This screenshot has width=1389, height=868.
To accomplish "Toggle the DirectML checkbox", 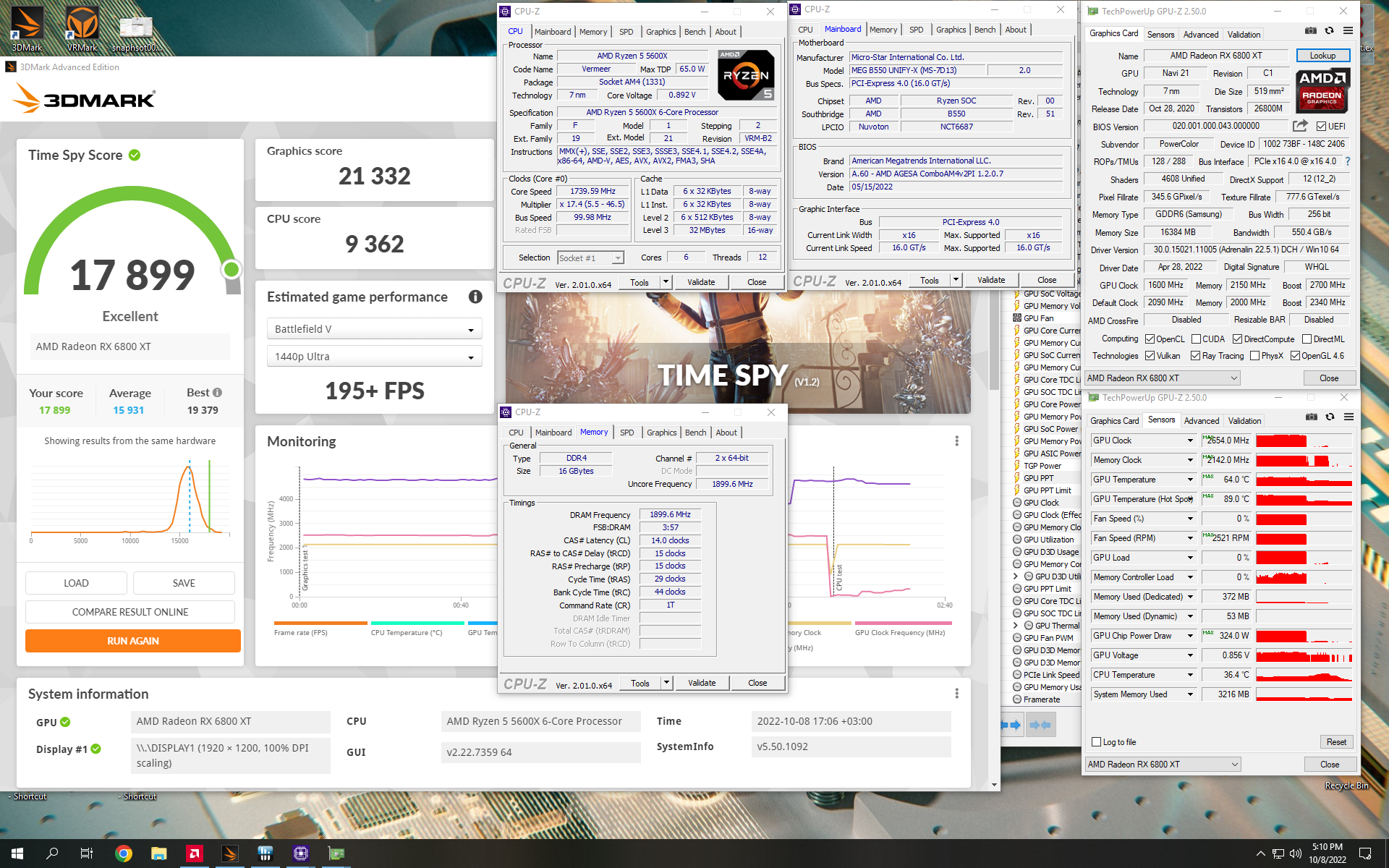I will (1307, 339).
